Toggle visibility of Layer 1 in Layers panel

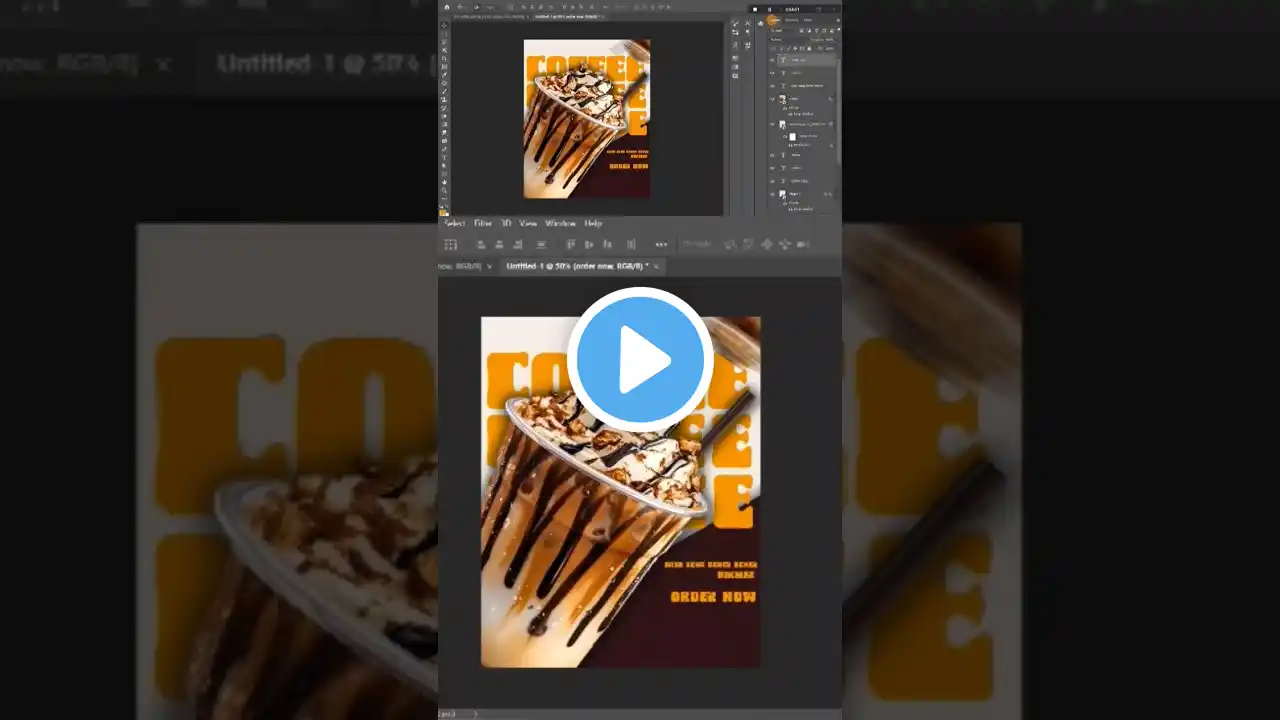pyautogui.click(x=772, y=194)
